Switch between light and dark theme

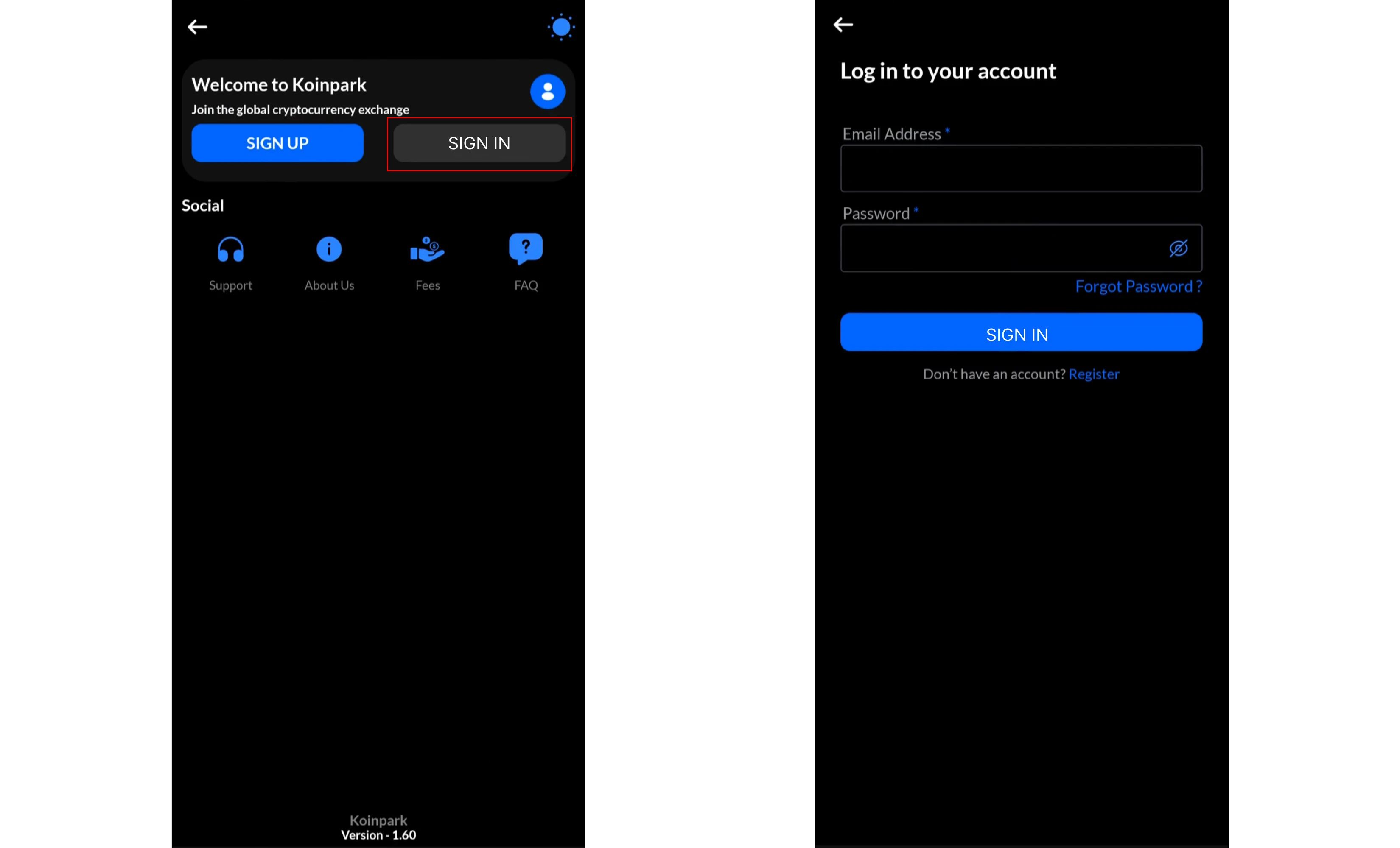(561, 26)
